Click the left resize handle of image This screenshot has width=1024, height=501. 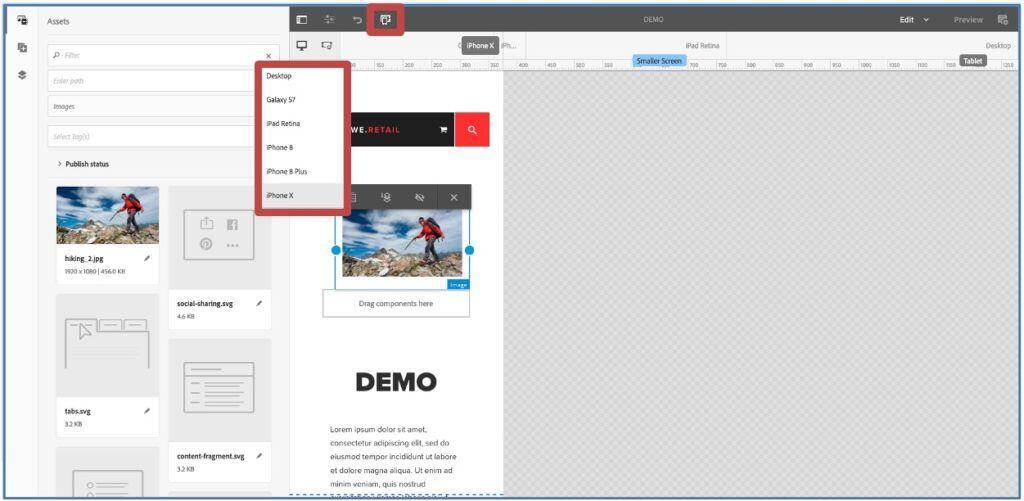(x=336, y=250)
